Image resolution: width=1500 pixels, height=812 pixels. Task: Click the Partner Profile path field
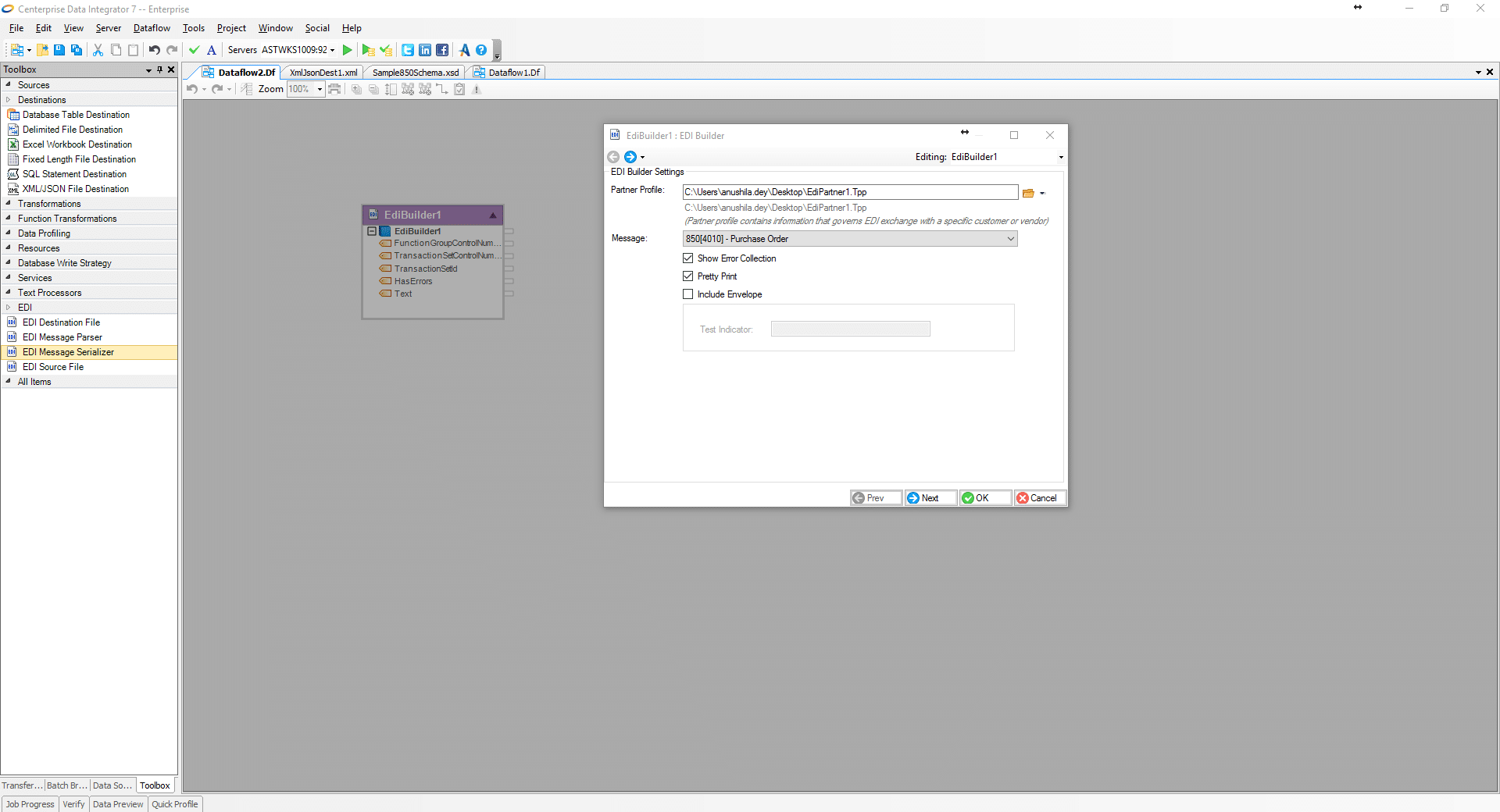pyautogui.click(x=849, y=192)
